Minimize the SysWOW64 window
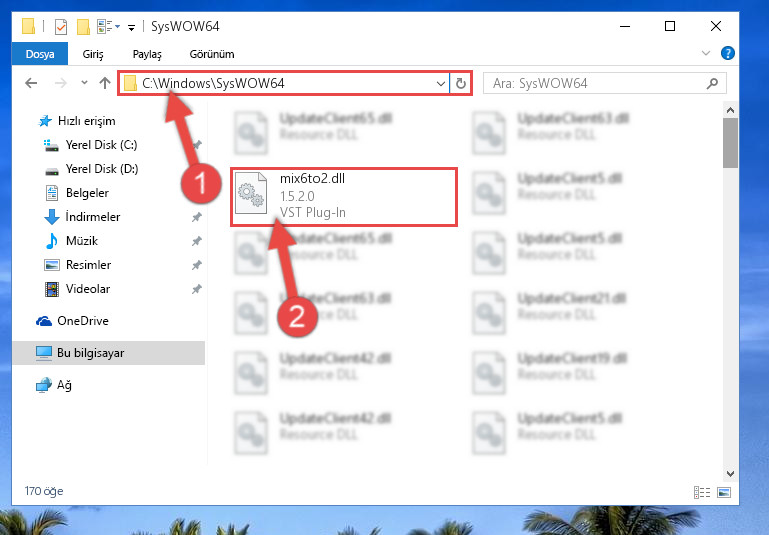The height and width of the screenshot is (535, 769). click(625, 26)
